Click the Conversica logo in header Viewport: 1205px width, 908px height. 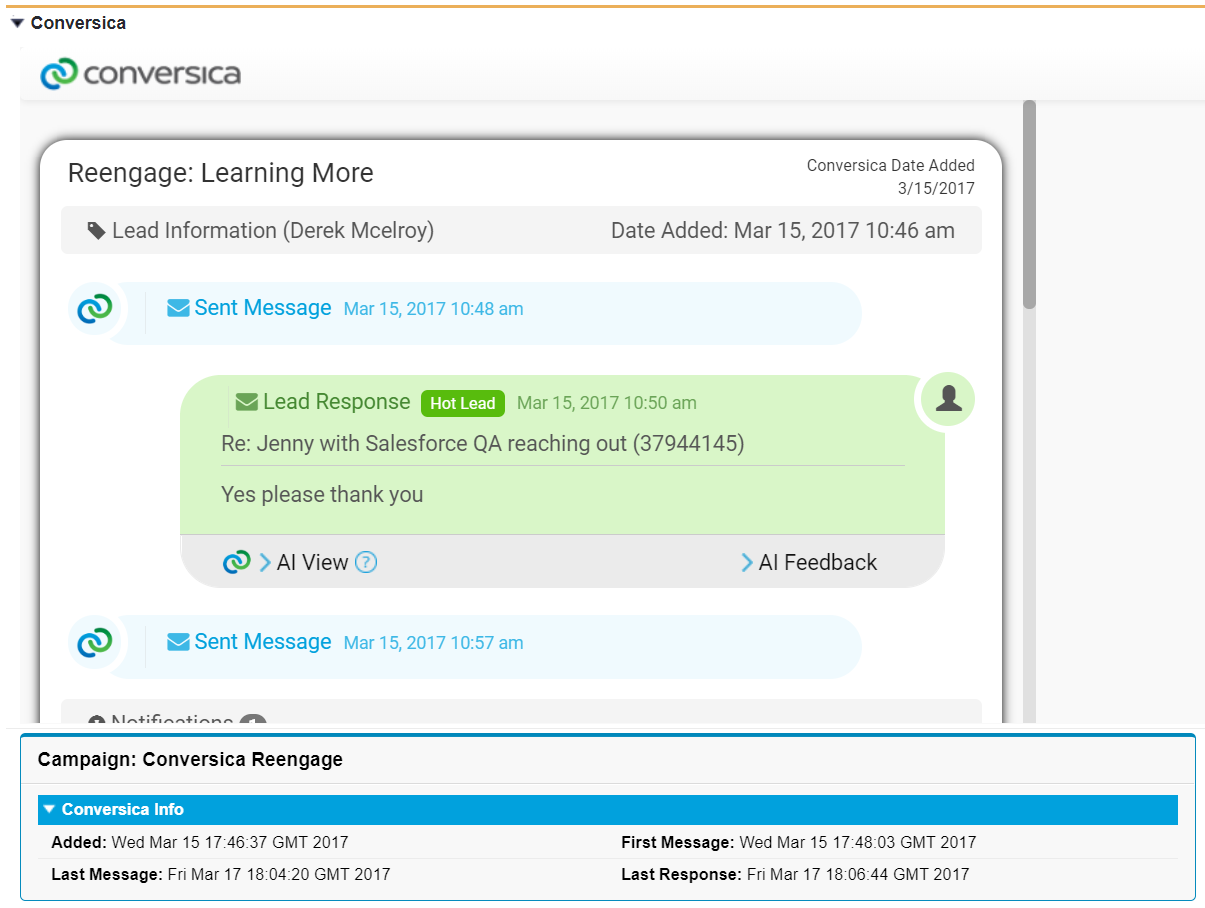140,74
